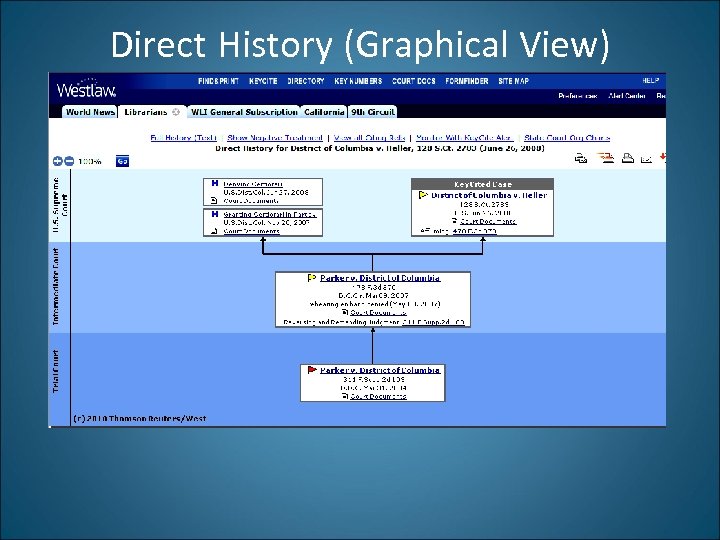
Task: Open SITE MAP in the top menu
Action: 514,81
